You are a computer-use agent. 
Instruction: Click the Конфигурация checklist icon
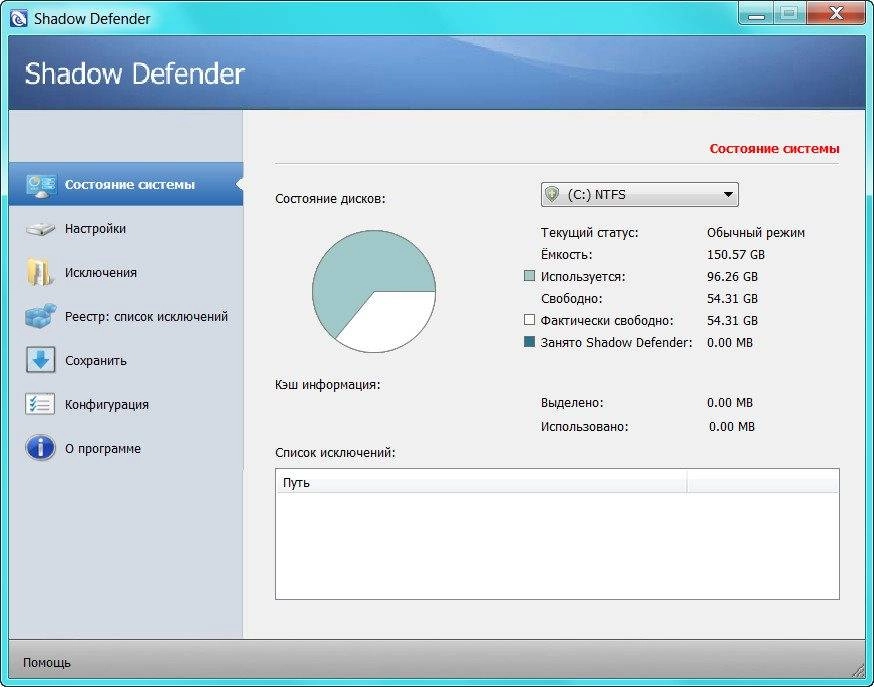40,404
